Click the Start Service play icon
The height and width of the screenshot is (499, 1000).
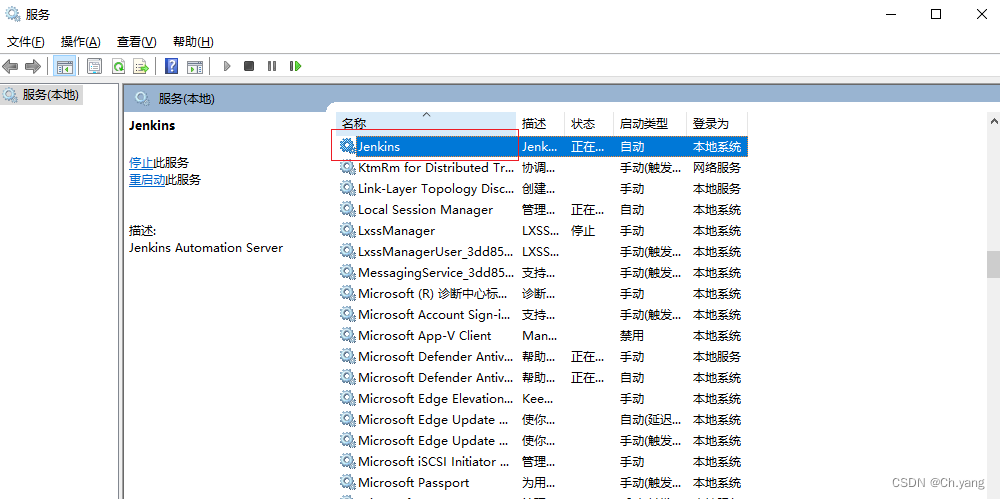[x=226, y=66]
